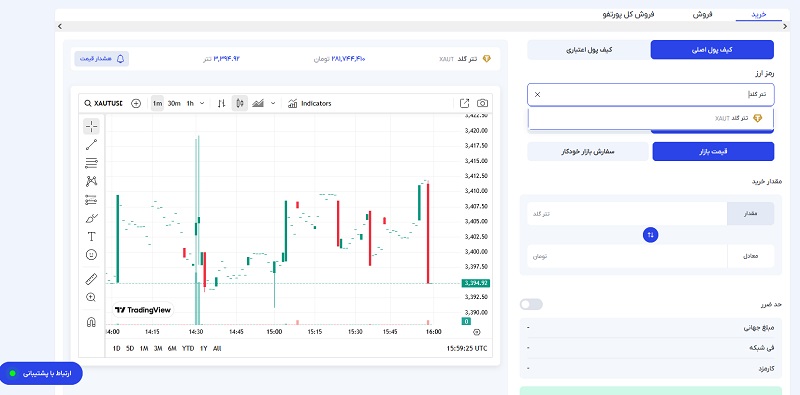The width and height of the screenshot is (800, 395).
Task: Pick the ruler measure tool
Action: tap(91, 279)
